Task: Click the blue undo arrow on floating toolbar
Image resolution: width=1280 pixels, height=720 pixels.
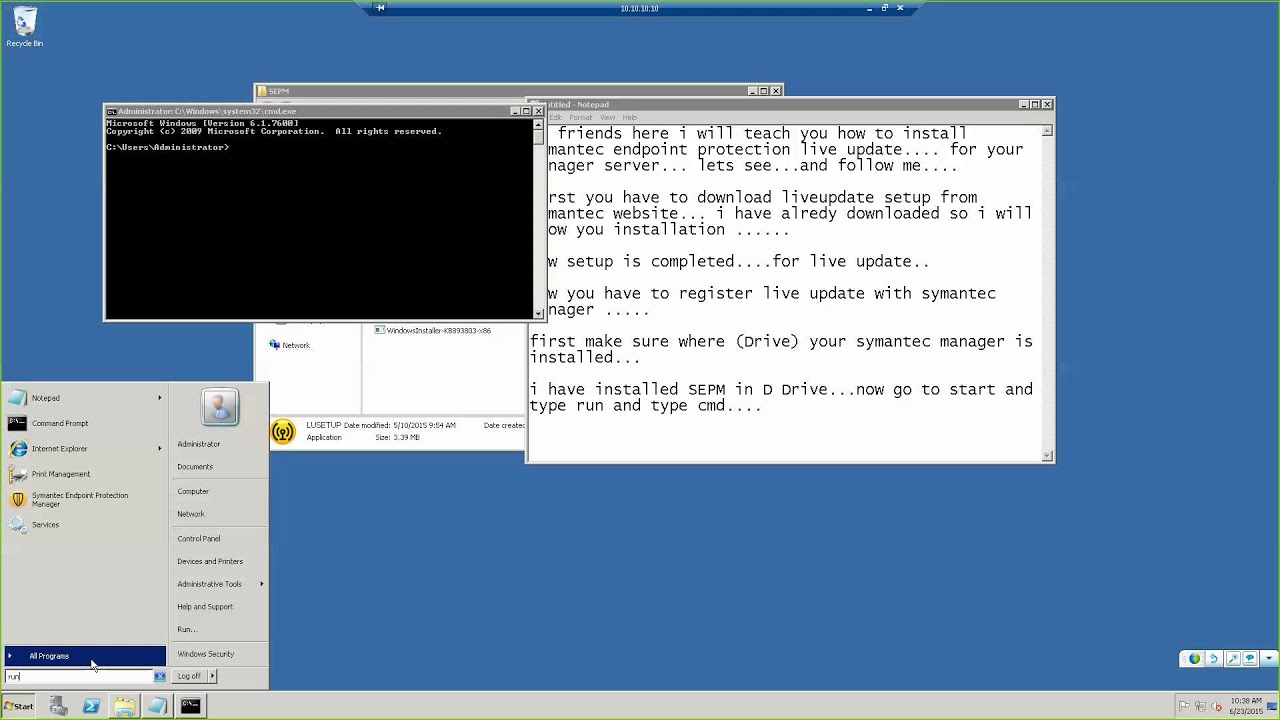Action: [x=1213, y=659]
